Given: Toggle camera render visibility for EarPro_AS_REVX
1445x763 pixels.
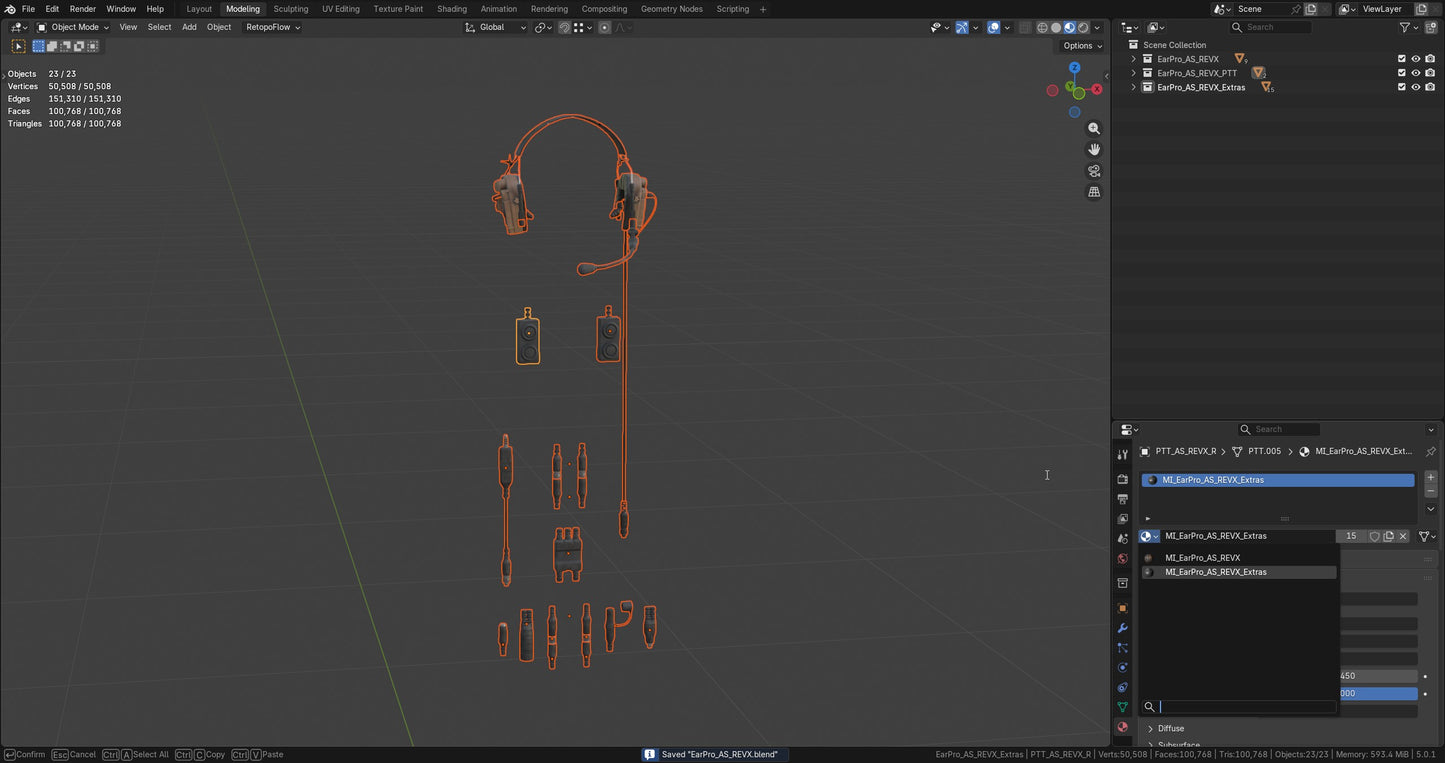Looking at the screenshot, I should tap(1430, 58).
